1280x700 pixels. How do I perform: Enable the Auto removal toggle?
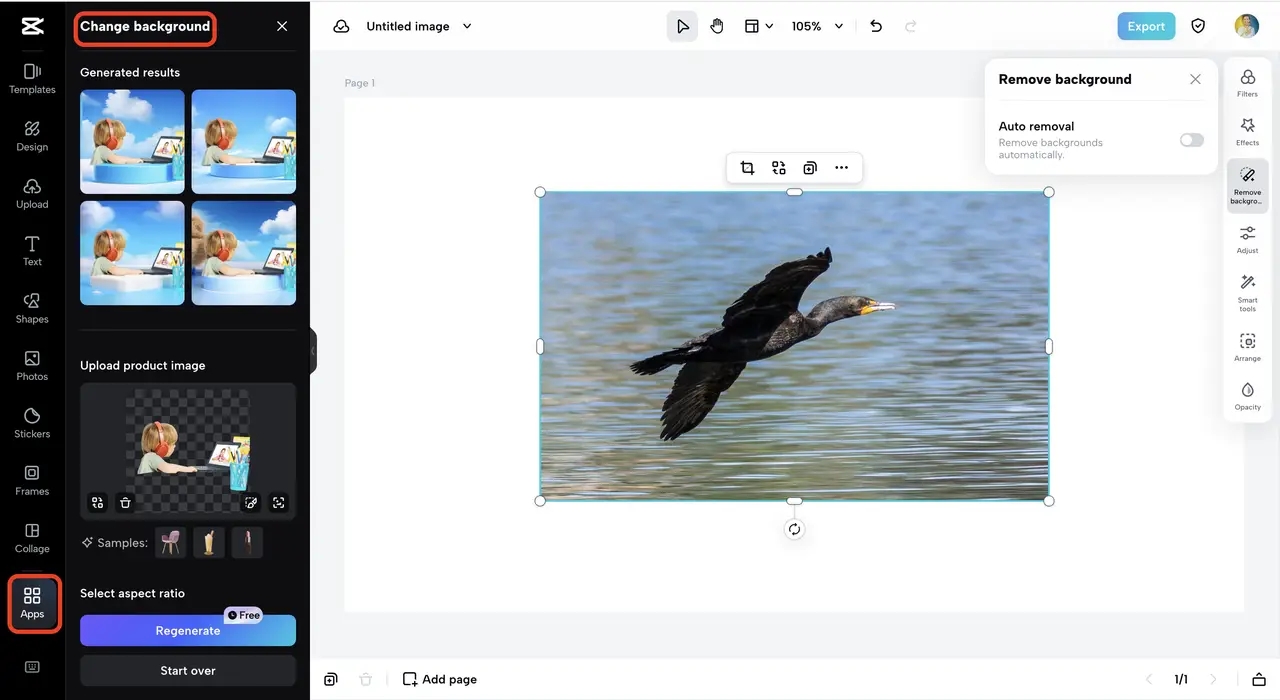[1191, 140]
